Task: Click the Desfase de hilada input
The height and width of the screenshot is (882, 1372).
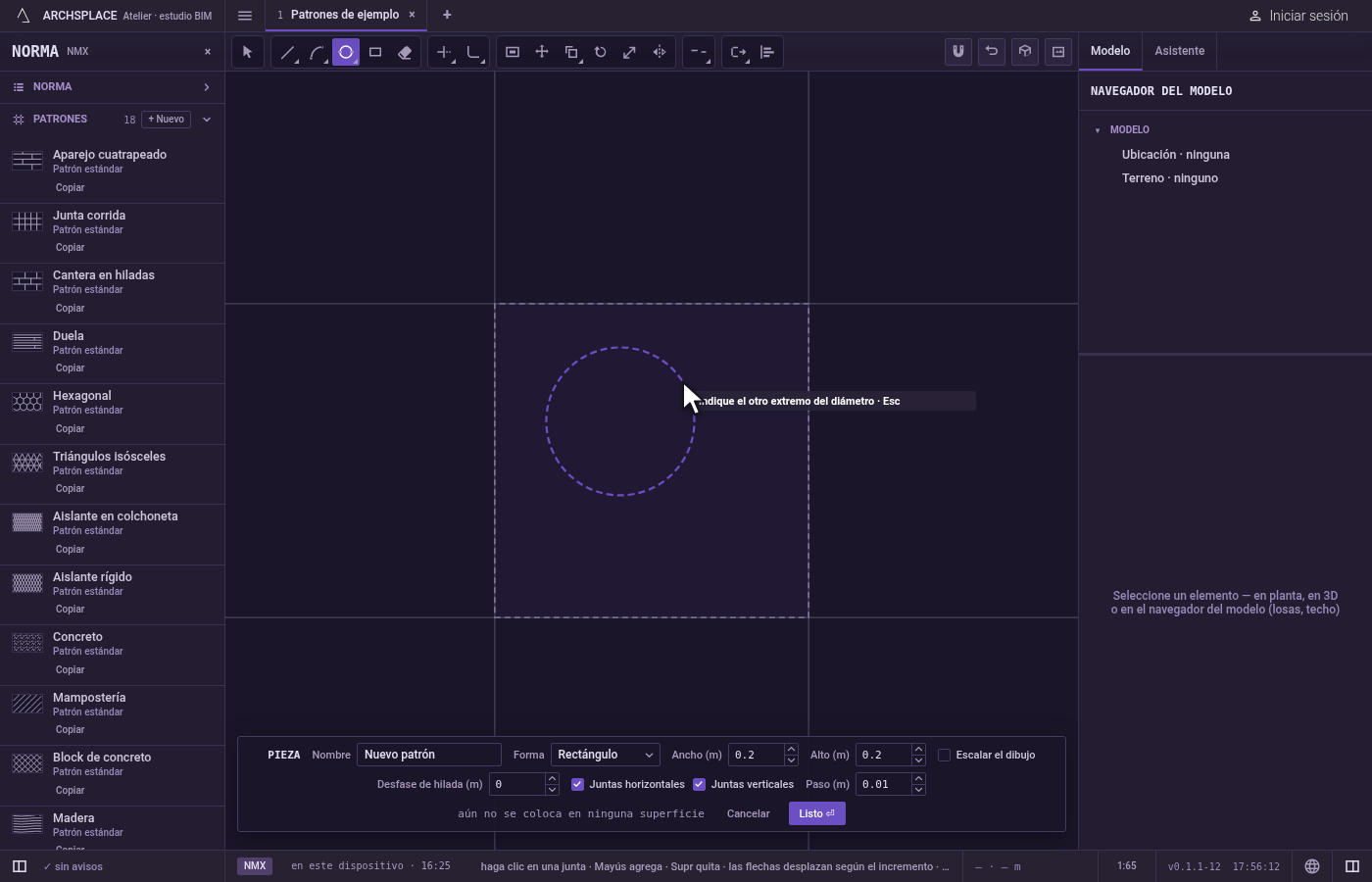Action: [517, 784]
